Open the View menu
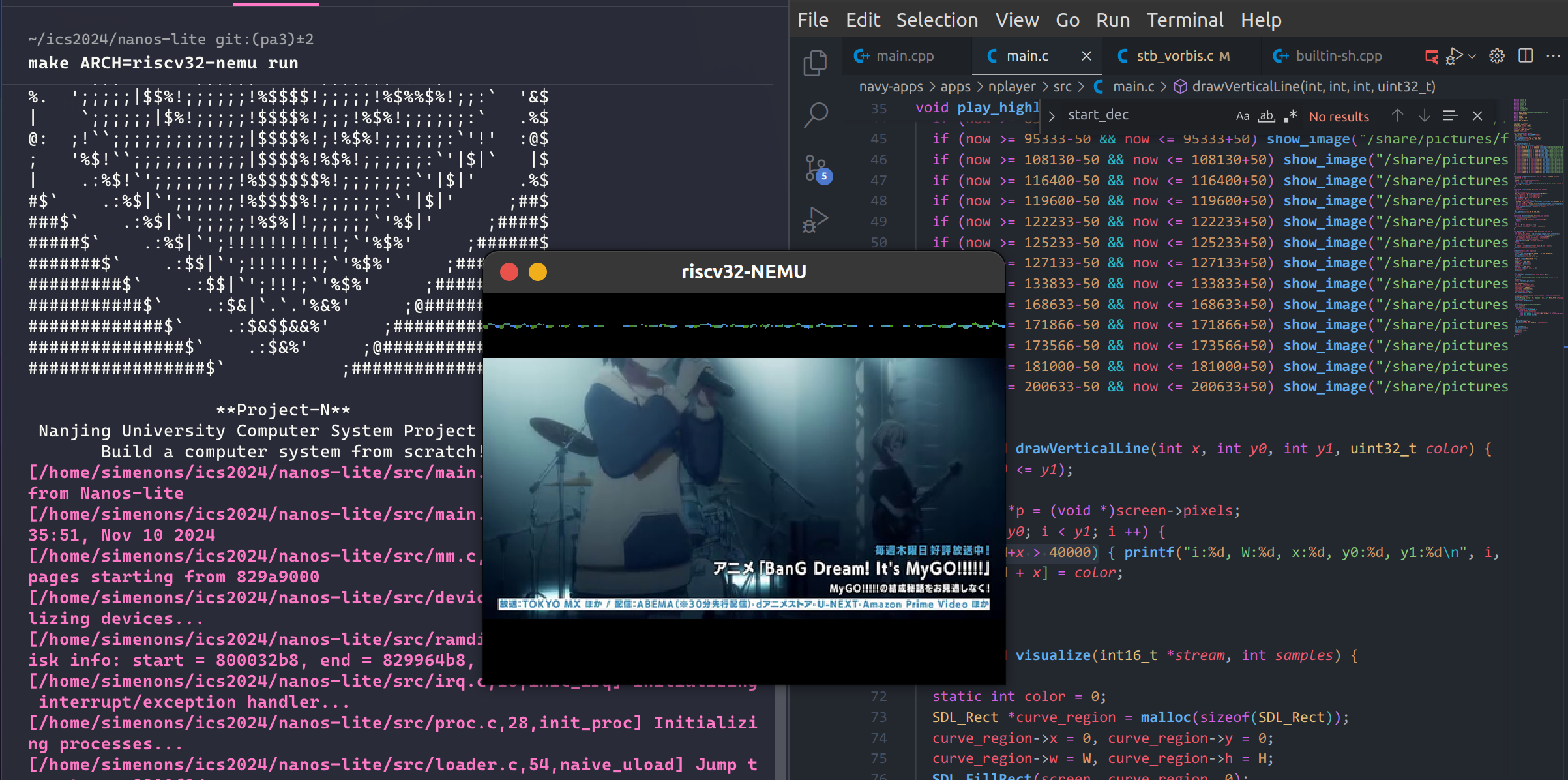This screenshot has height=780, width=1568. coord(1017,20)
